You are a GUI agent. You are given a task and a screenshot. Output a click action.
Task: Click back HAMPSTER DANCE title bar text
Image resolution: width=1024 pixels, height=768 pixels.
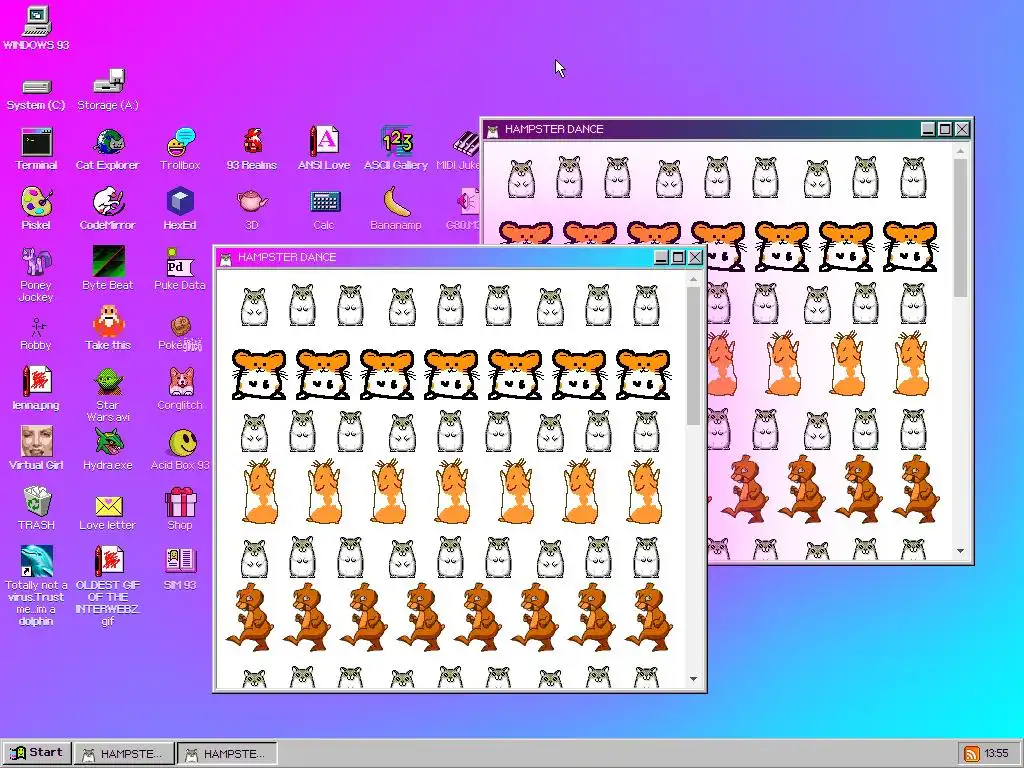(554, 129)
